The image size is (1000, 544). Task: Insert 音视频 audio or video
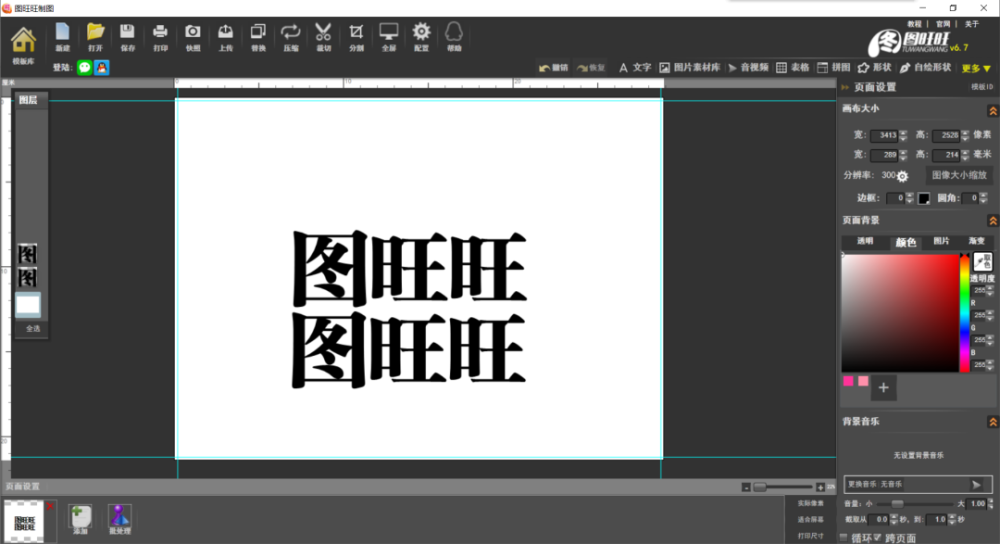point(748,68)
